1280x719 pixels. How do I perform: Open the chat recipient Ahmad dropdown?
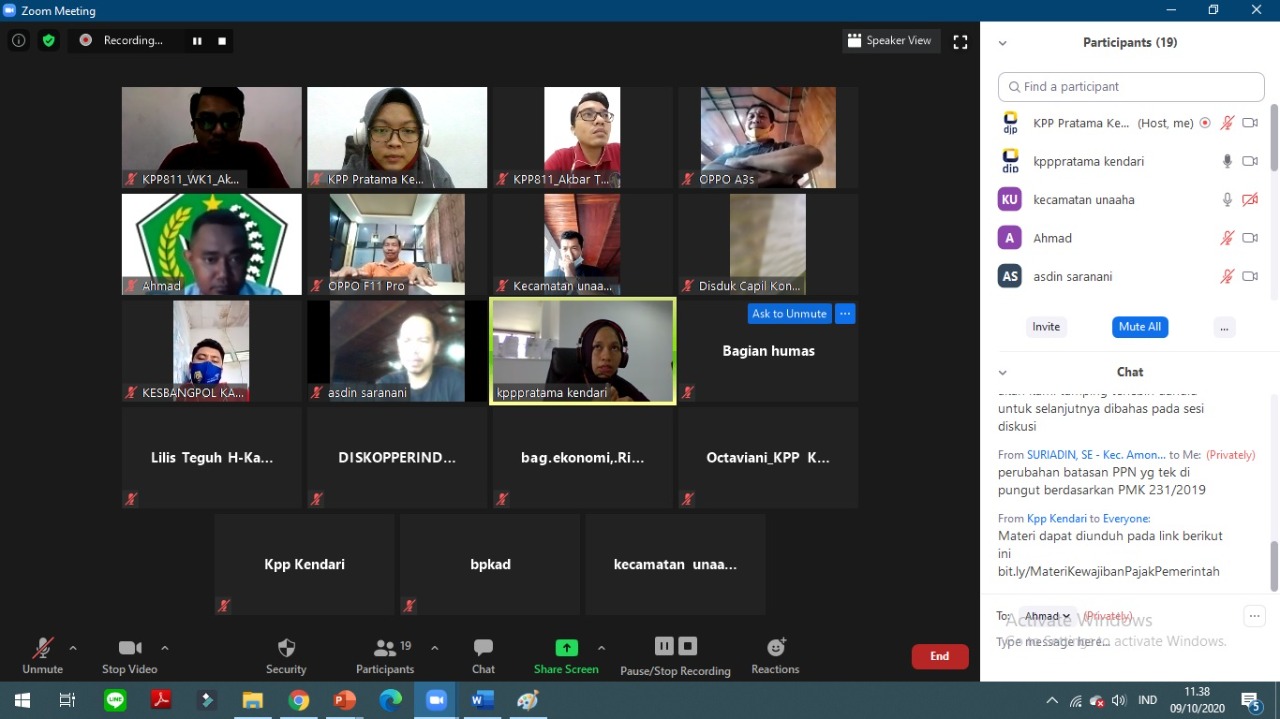[x=1047, y=616]
